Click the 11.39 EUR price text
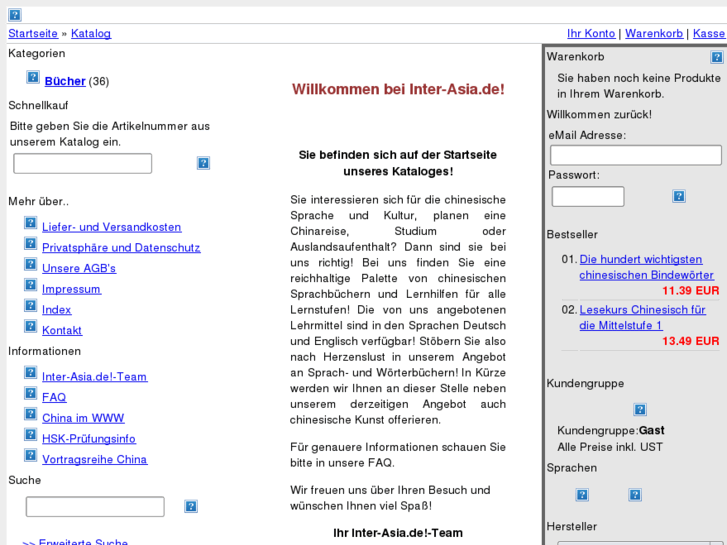The image size is (727, 545). tap(691, 291)
